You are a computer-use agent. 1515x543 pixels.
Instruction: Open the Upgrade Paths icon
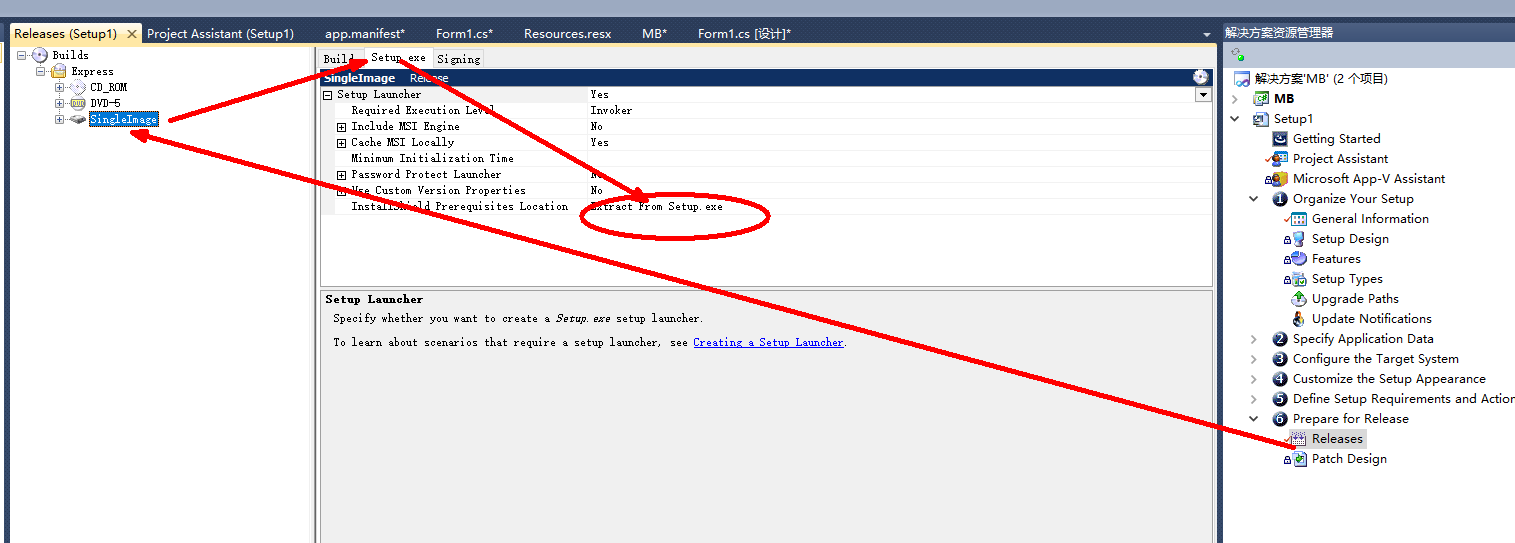coord(1299,298)
